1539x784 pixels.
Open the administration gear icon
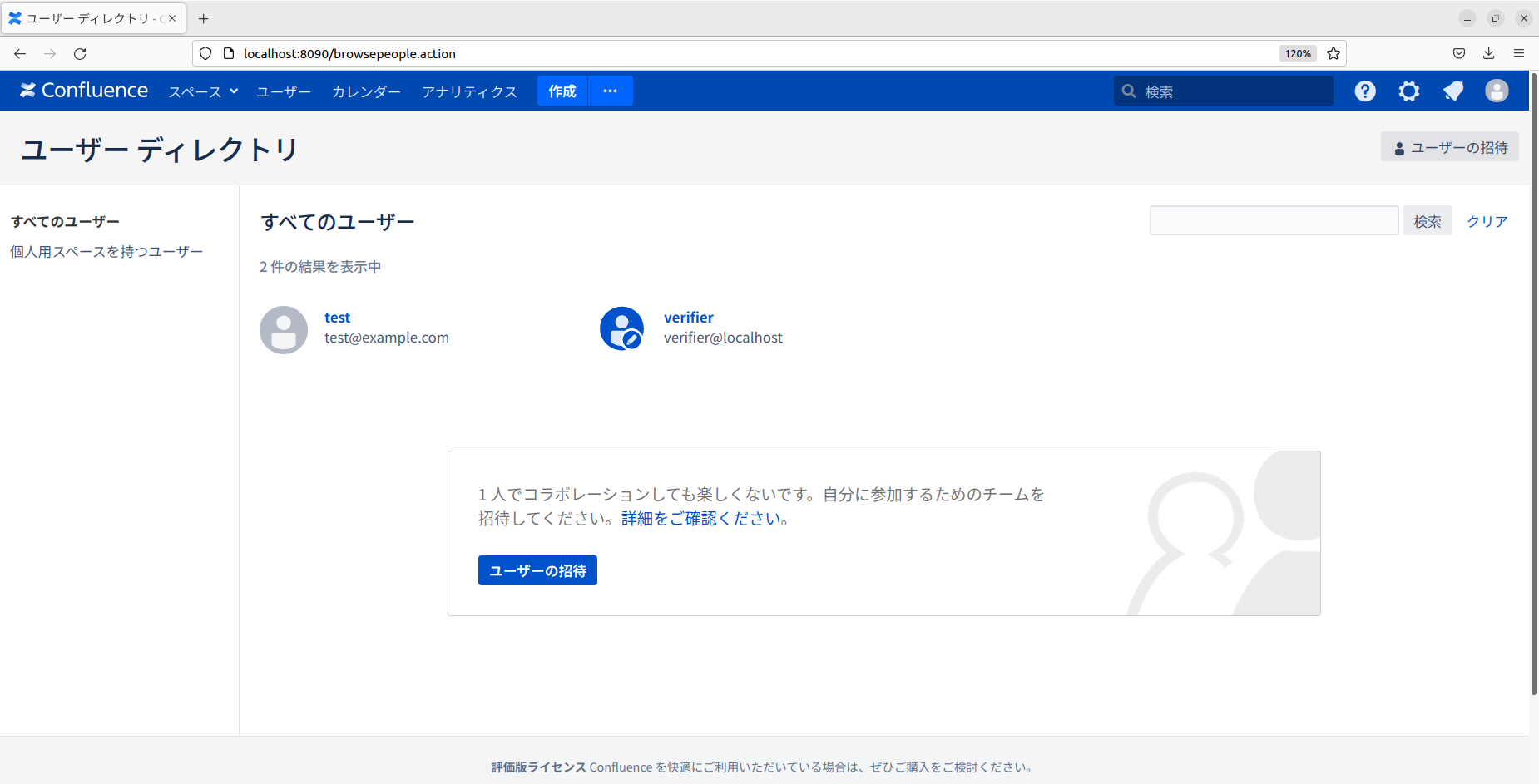tap(1408, 91)
